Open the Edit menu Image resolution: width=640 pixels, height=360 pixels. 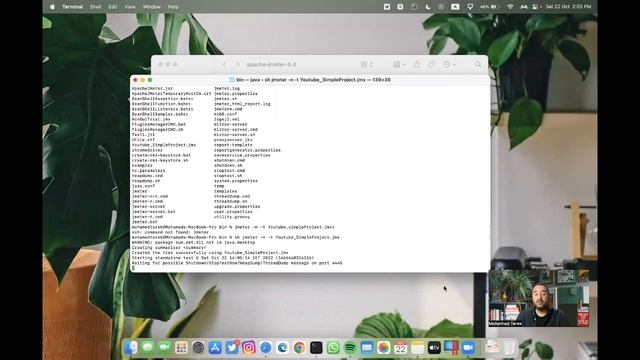click(x=113, y=7)
